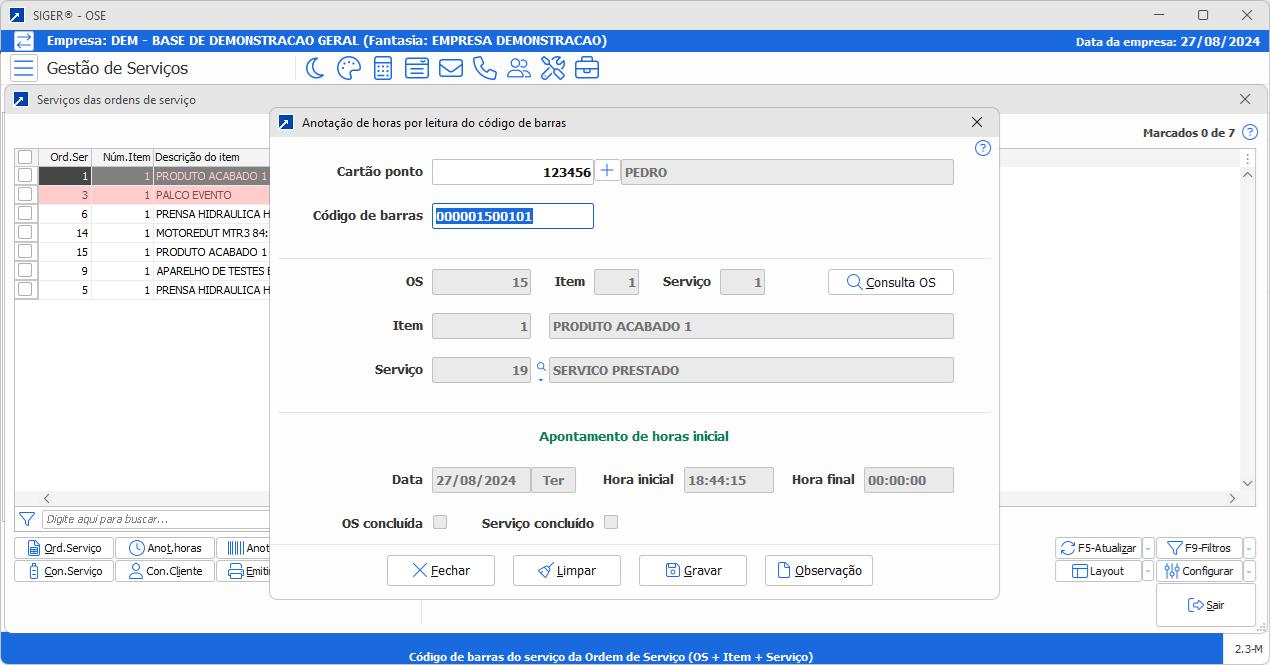The image size is (1270, 665).
Task: Tick the checkbox for the PALCO EVENTO row
Action: pyautogui.click(x=25, y=195)
